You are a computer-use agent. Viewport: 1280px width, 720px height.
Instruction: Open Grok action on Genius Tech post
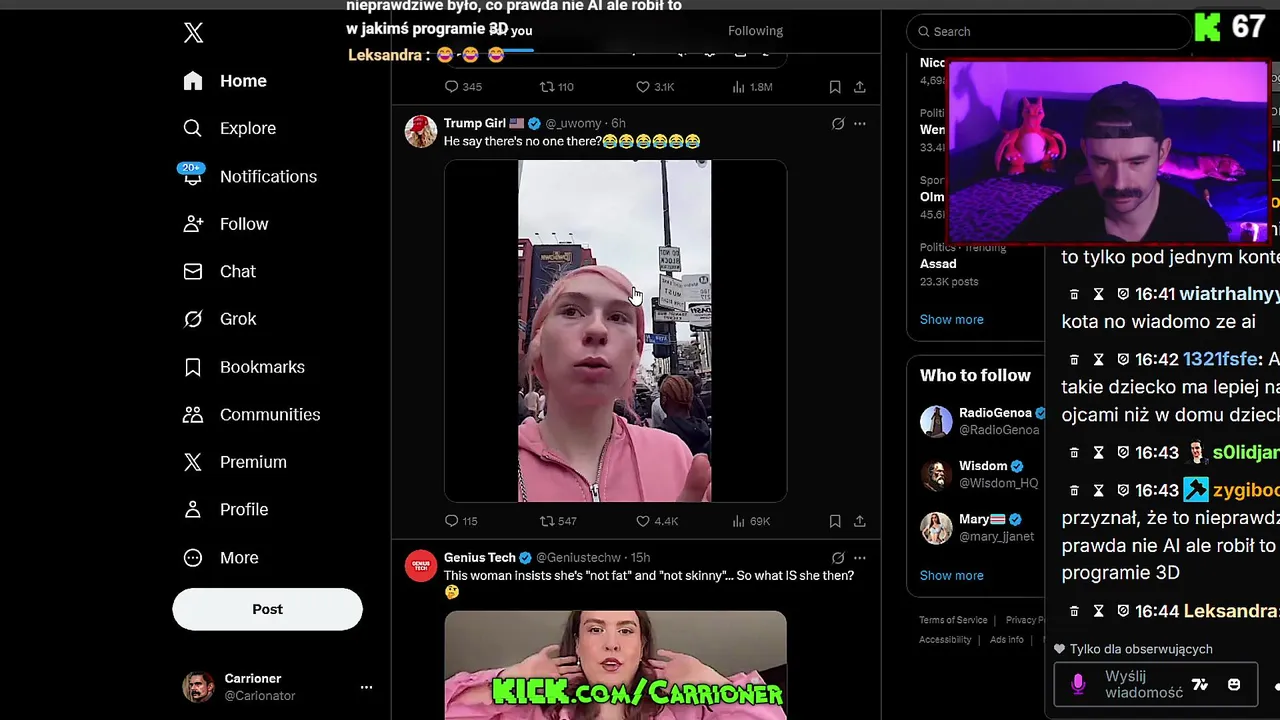838,558
